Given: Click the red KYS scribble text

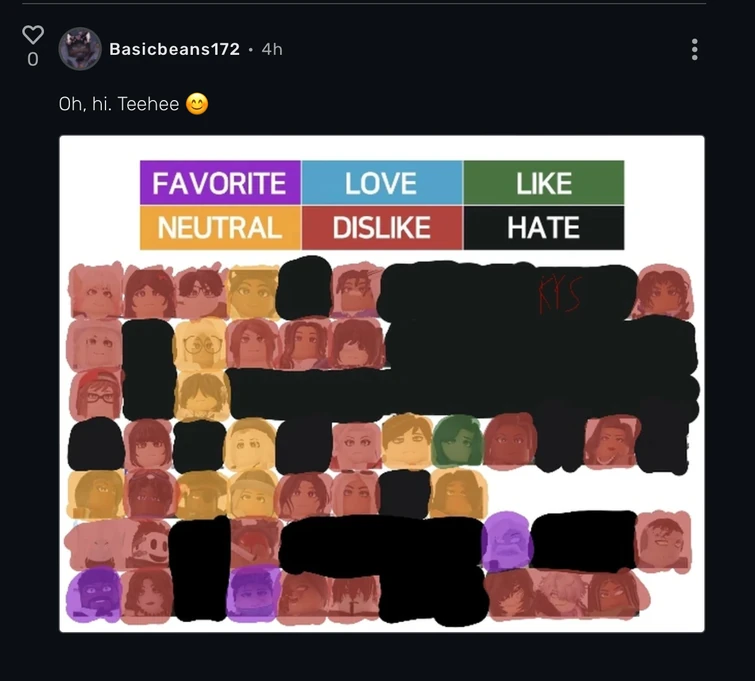Looking at the screenshot, I should coord(560,294).
